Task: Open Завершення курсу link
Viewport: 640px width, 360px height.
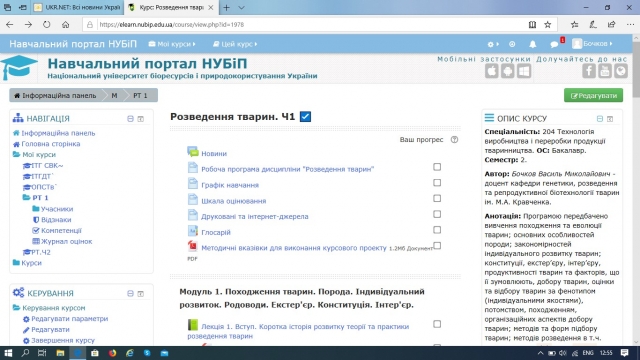Action: [63, 340]
